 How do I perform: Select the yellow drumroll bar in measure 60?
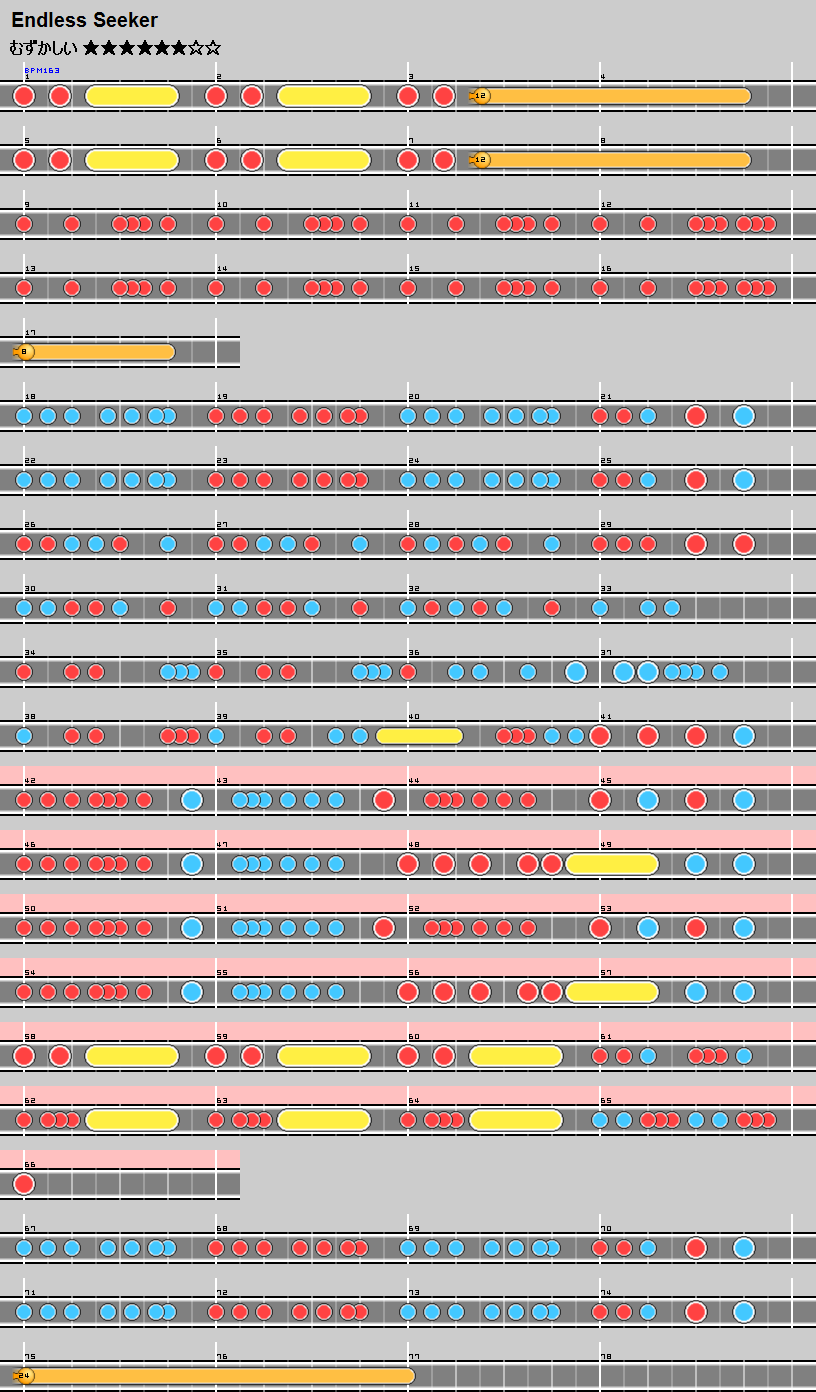tap(516, 1056)
